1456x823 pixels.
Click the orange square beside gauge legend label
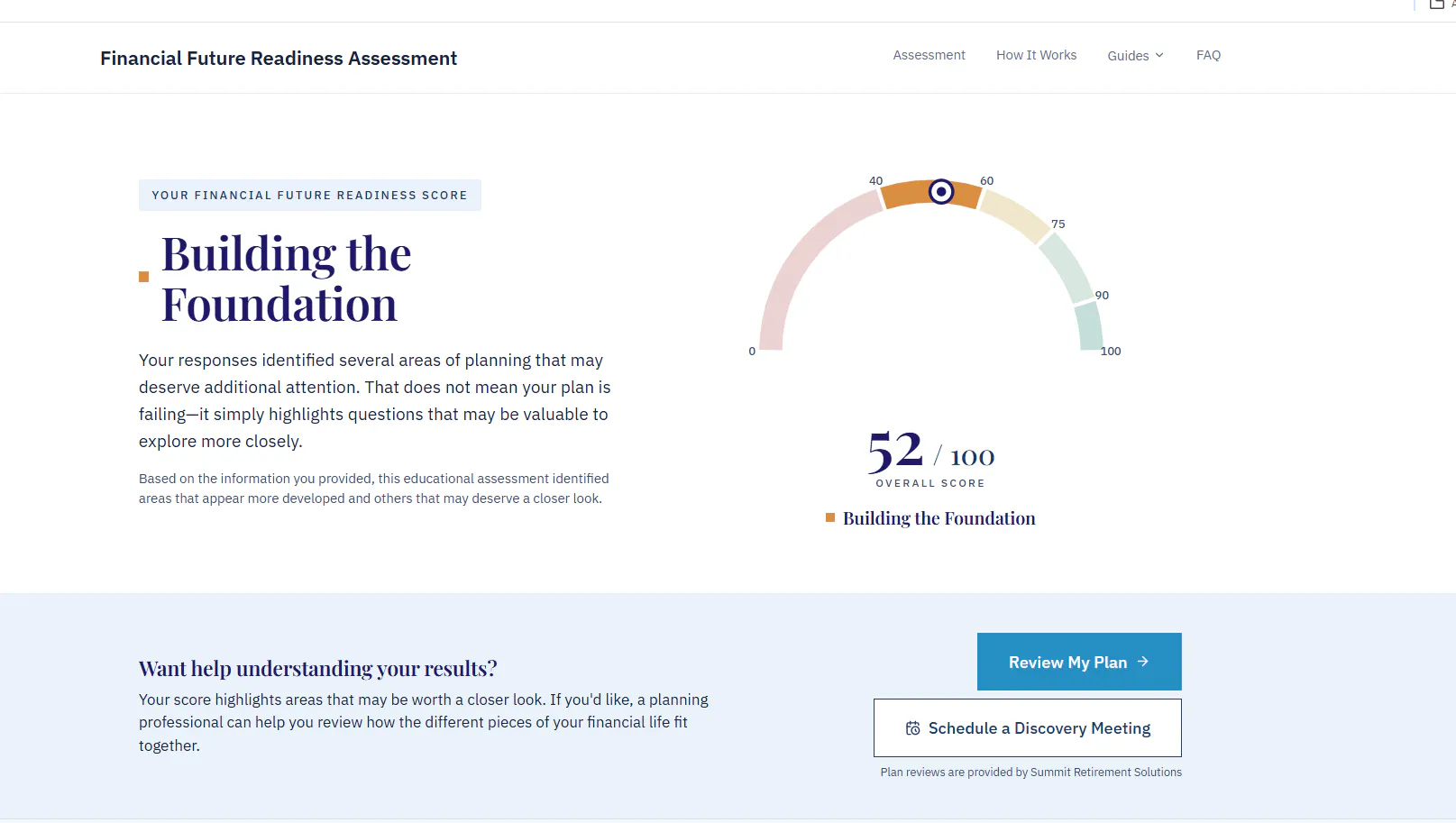(830, 517)
